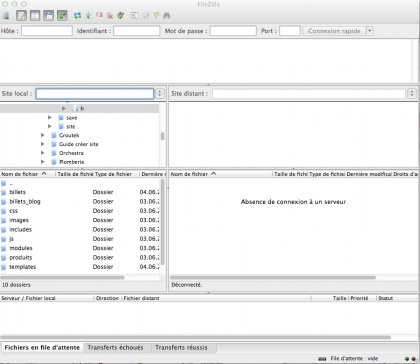This screenshot has width=420, height=364.
Task: Toggle the local directory tree view
Action: tap(35, 15)
